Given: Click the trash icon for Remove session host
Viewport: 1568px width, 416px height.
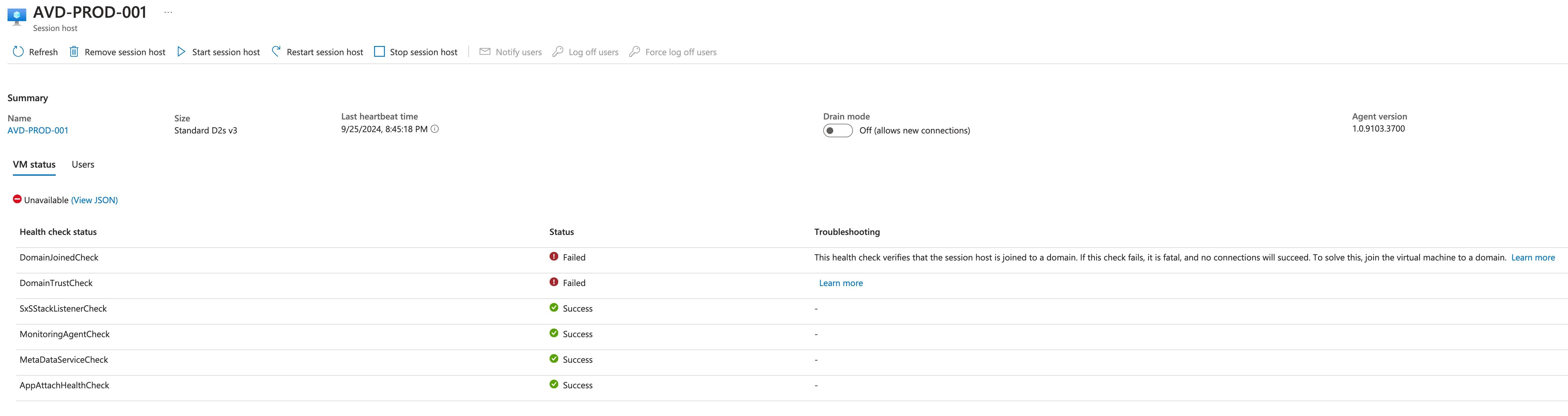Looking at the screenshot, I should (x=74, y=52).
